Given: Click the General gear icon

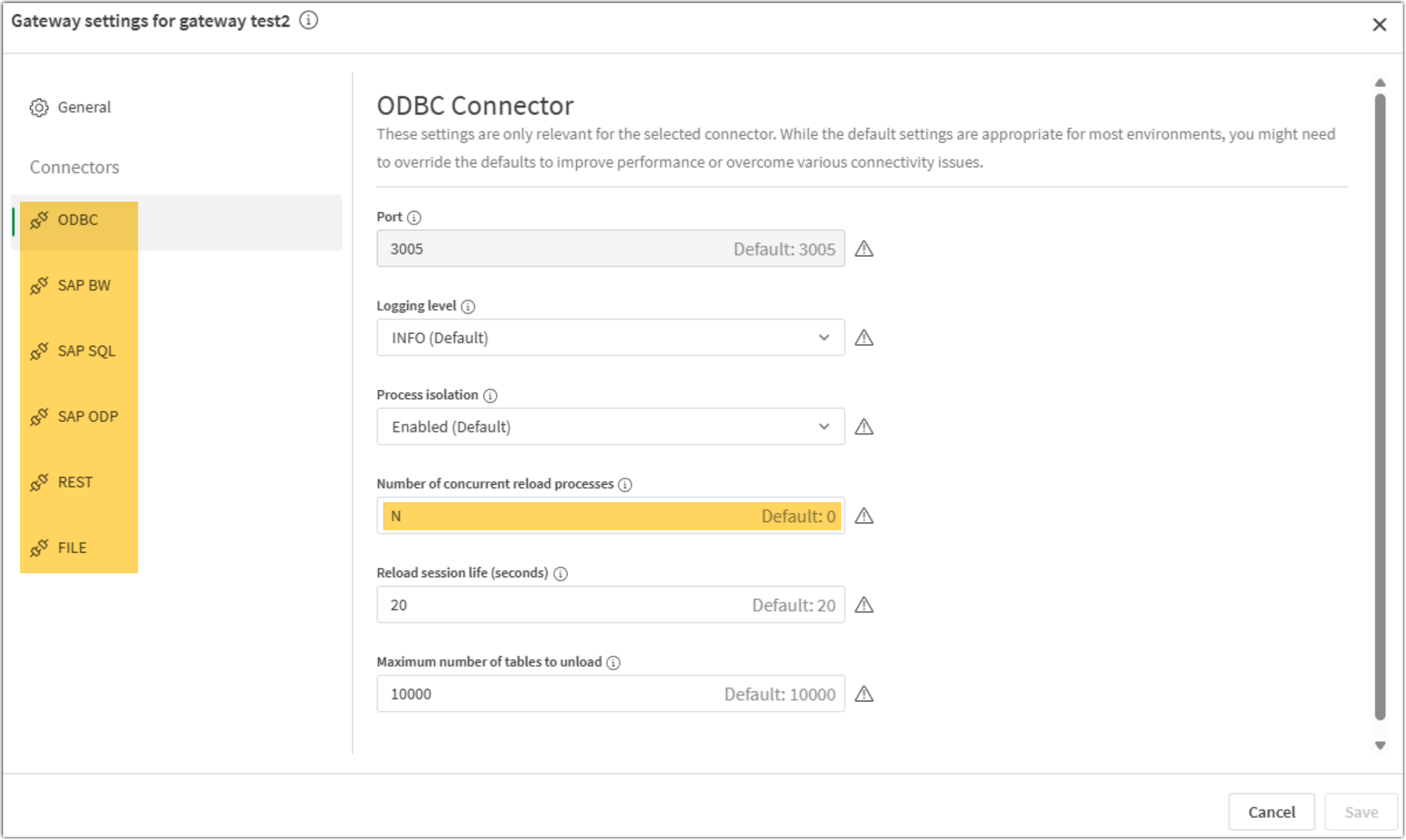Looking at the screenshot, I should click(39, 107).
